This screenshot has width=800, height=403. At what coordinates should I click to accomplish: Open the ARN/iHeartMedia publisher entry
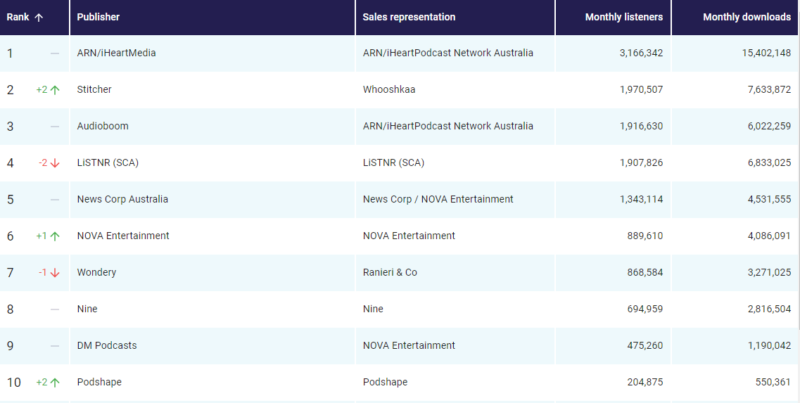116,53
